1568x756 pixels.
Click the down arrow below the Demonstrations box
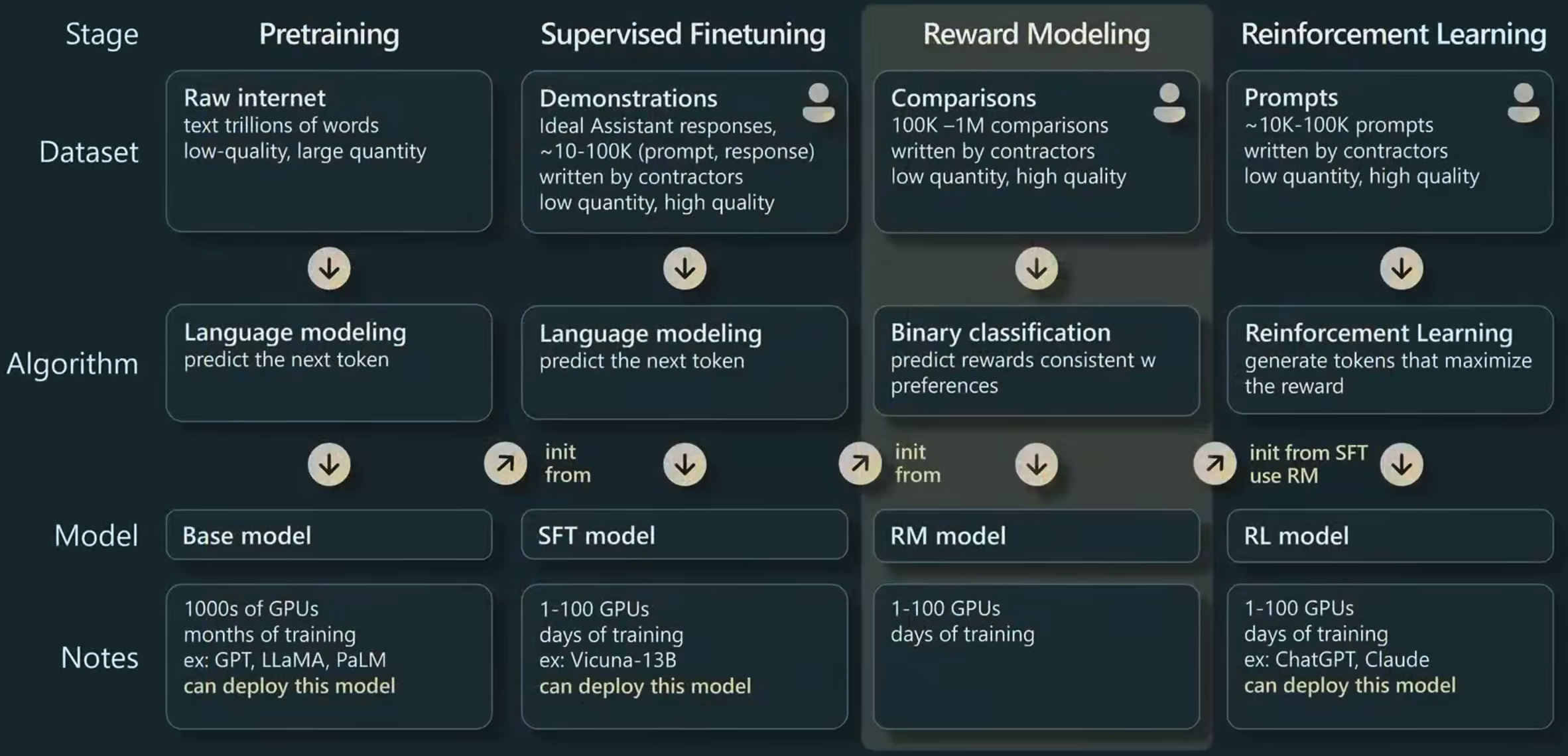point(685,269)
